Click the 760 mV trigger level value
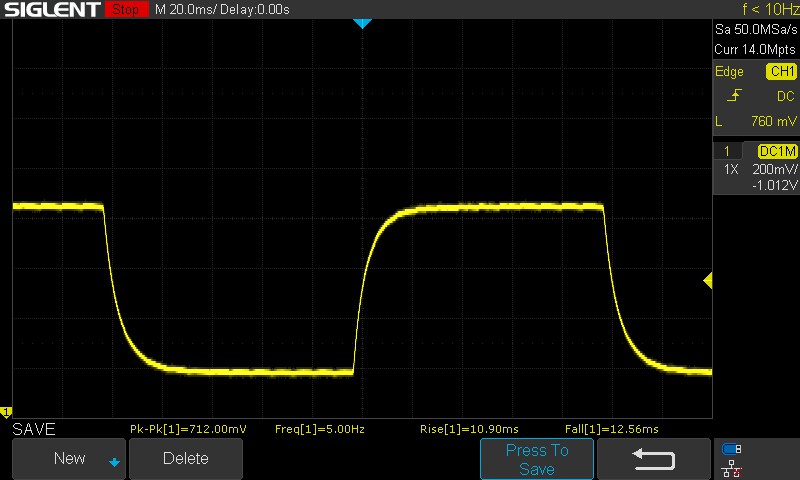Viewport: 800px width, 480px height. [x=773, y=121]
